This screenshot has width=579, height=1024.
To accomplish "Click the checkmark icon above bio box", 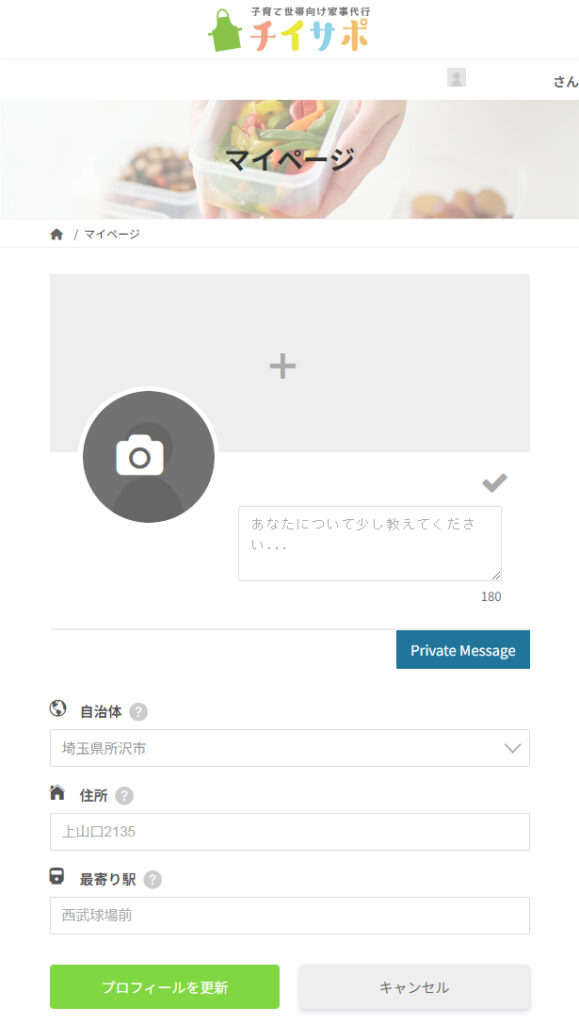I will pyautogui.click(x=494, y=483).
